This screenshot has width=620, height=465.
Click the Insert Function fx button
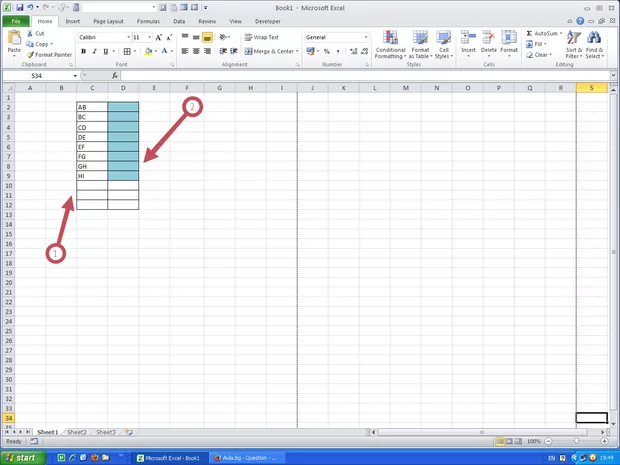[115, 76]
